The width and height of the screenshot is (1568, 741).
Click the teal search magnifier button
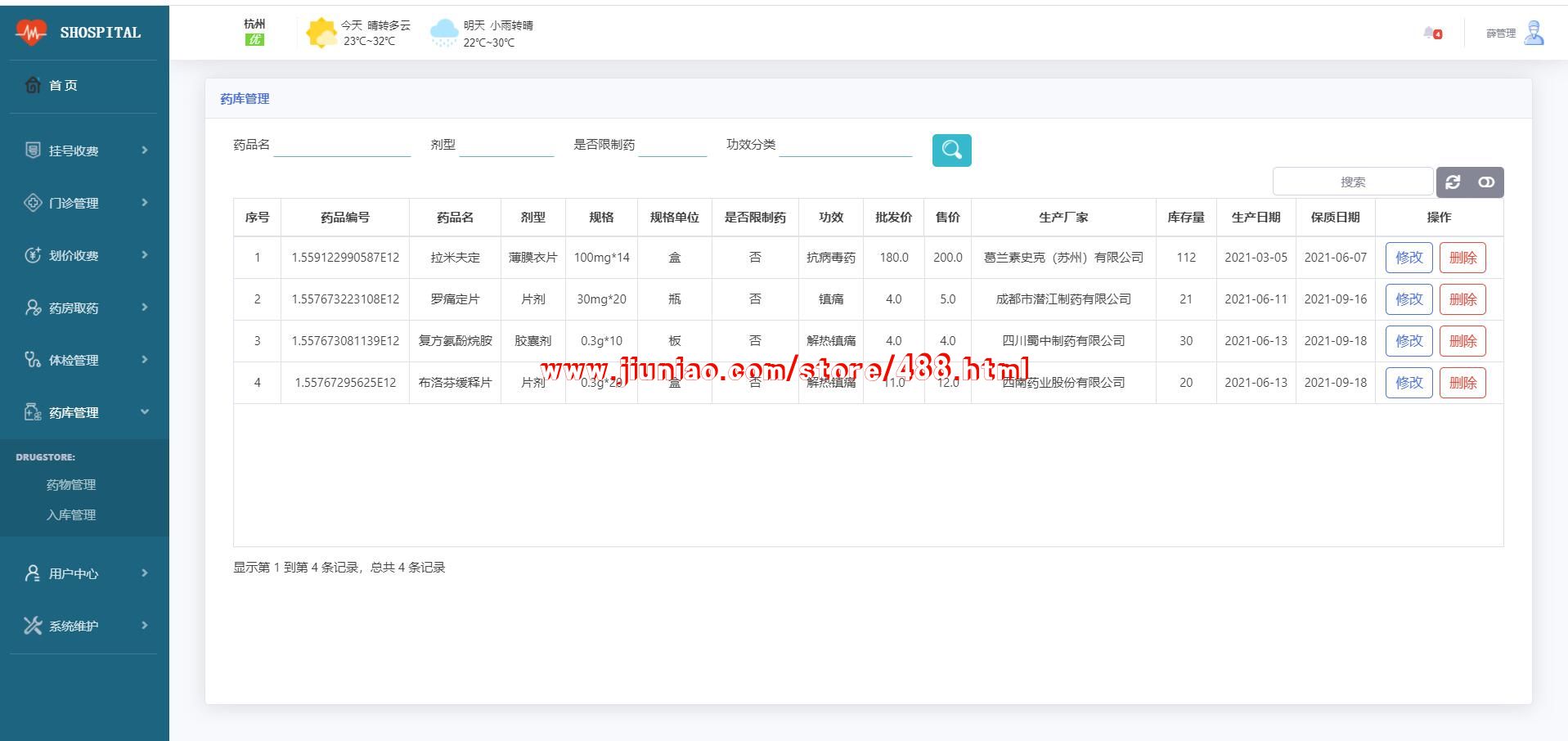[951, 150]
